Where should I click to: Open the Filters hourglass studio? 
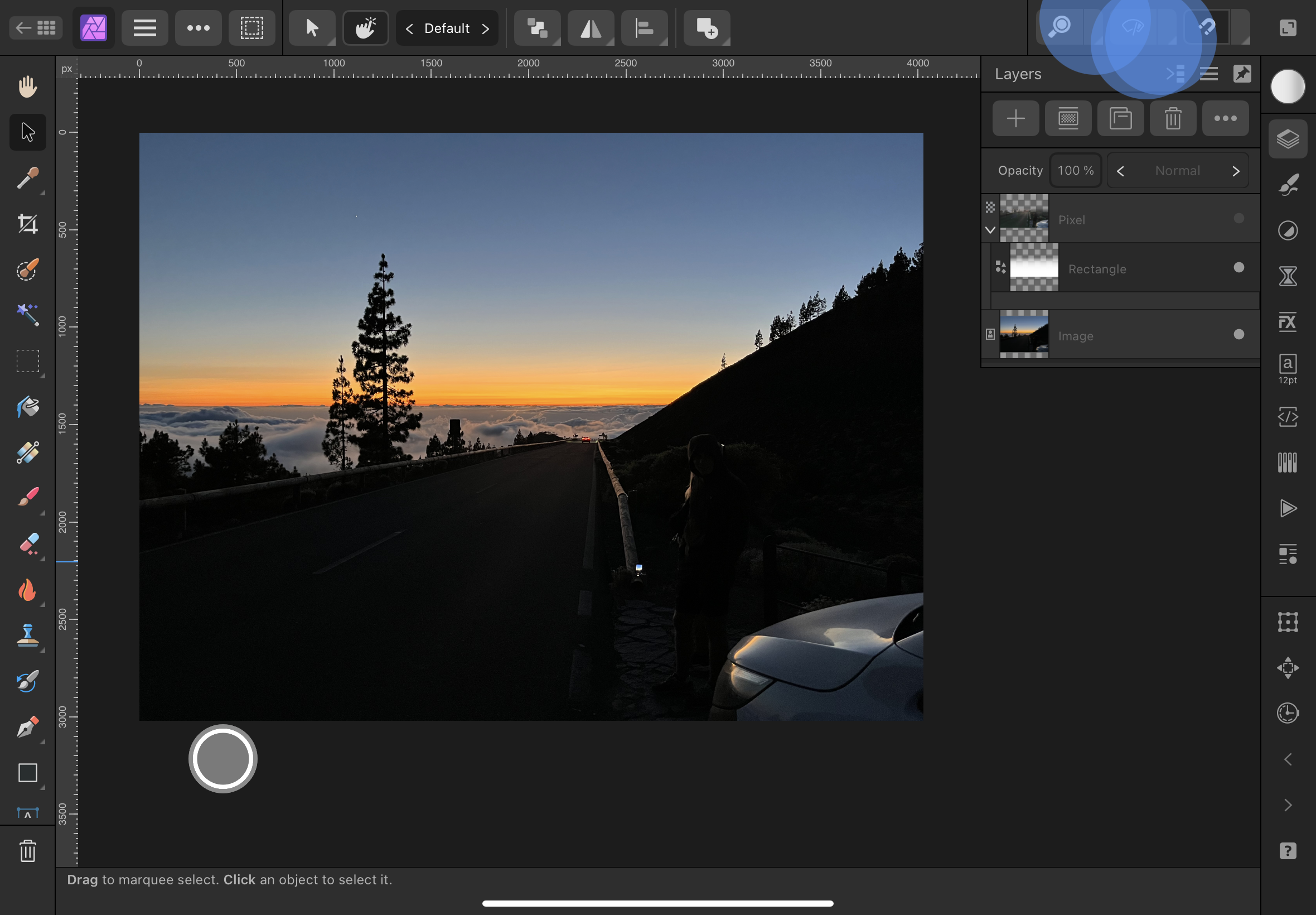pyautogui.click(x=1288, y=276)
